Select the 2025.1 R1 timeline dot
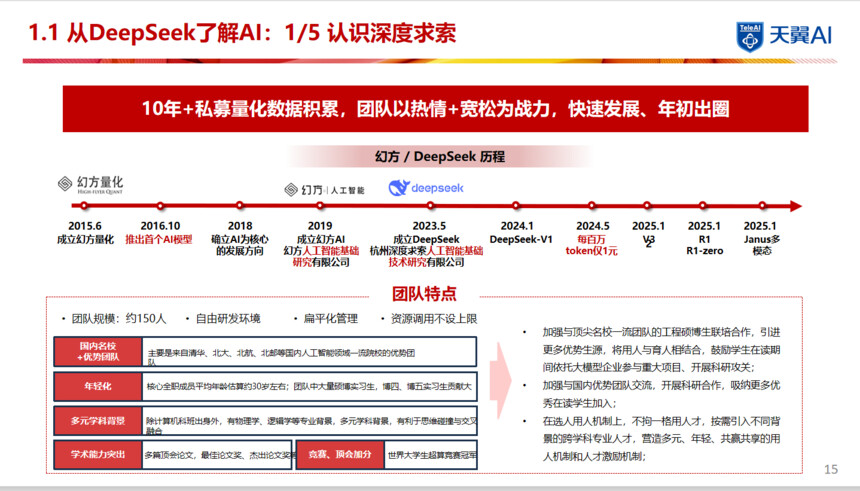This screenshot has height=491, width=860. click(703, 206)
